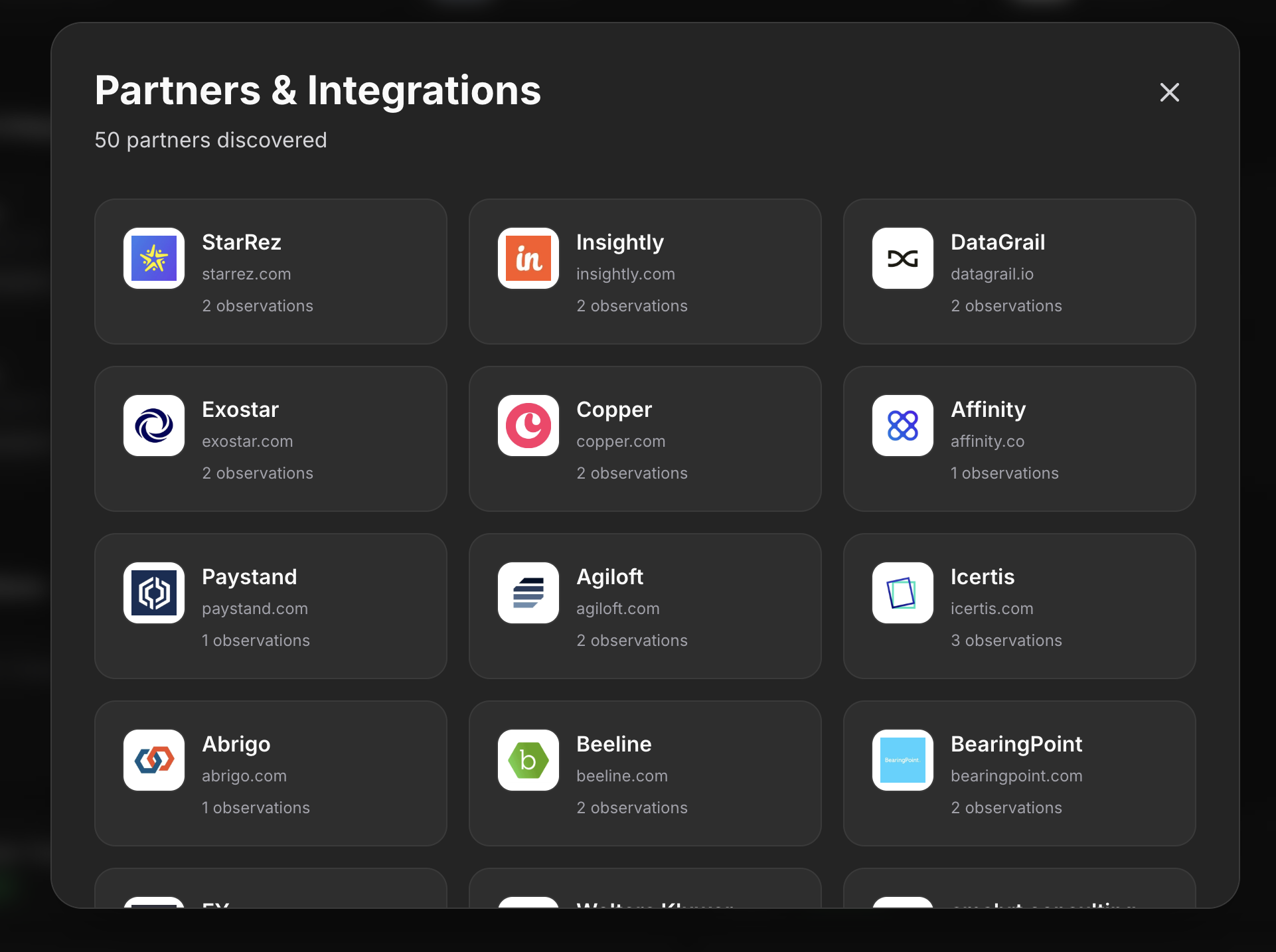The image size is (1276, 952).
Task: Click the Insightly logo icon
Action: click(528, 258)
